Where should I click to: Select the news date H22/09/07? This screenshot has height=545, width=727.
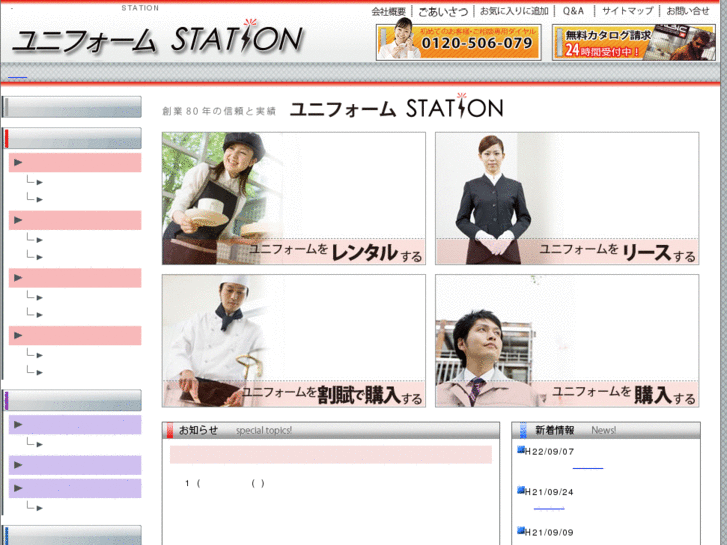coord(549,452)
